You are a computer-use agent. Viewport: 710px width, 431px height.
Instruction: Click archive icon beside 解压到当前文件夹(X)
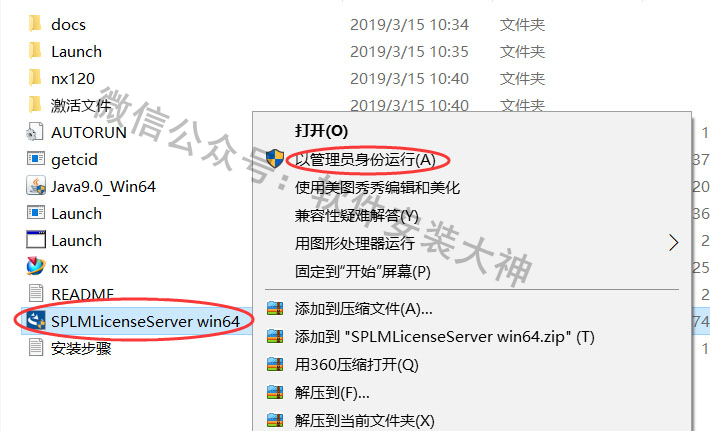click(275, 421)
